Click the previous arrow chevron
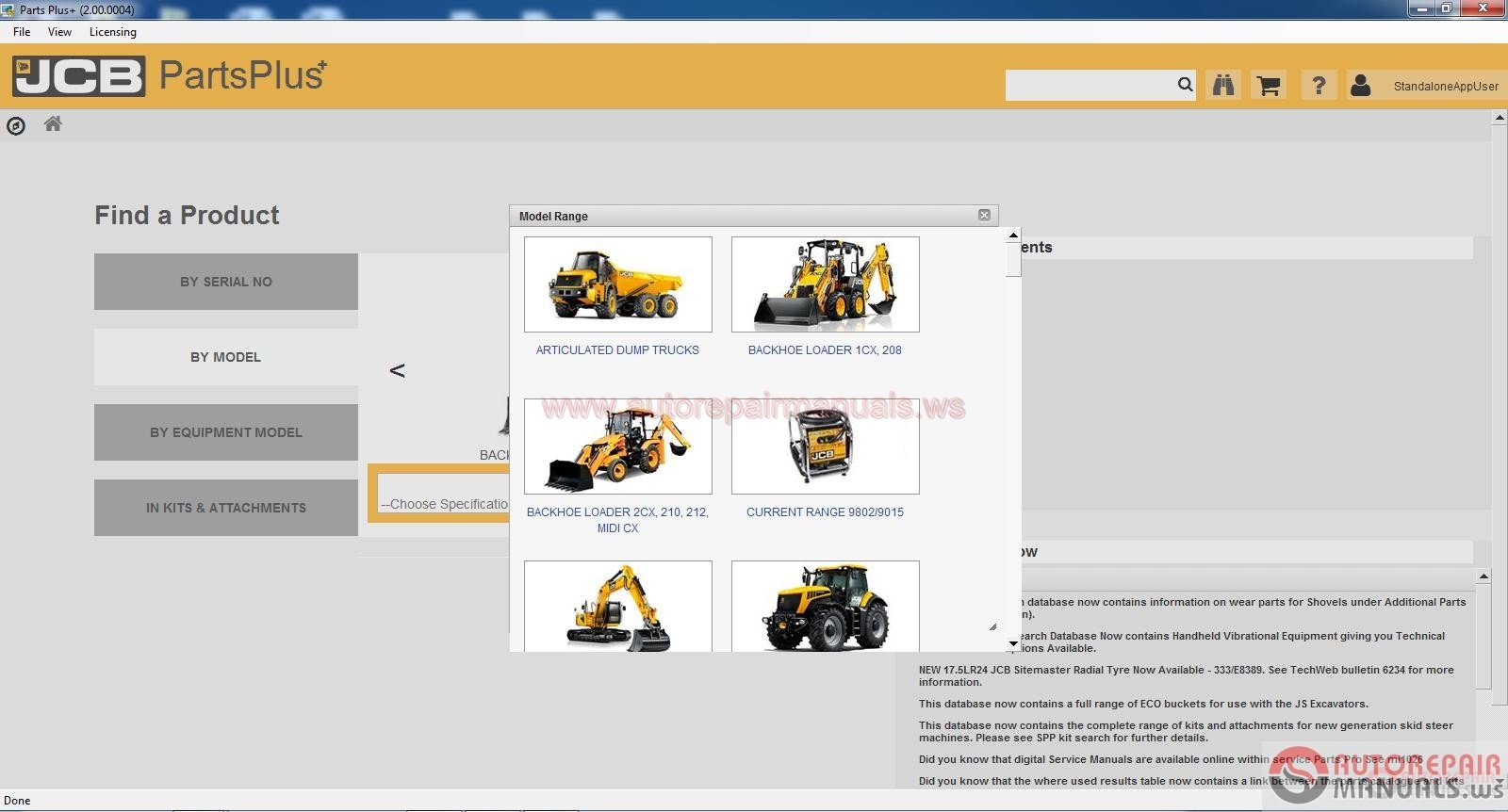 click(x=397, y=371)
